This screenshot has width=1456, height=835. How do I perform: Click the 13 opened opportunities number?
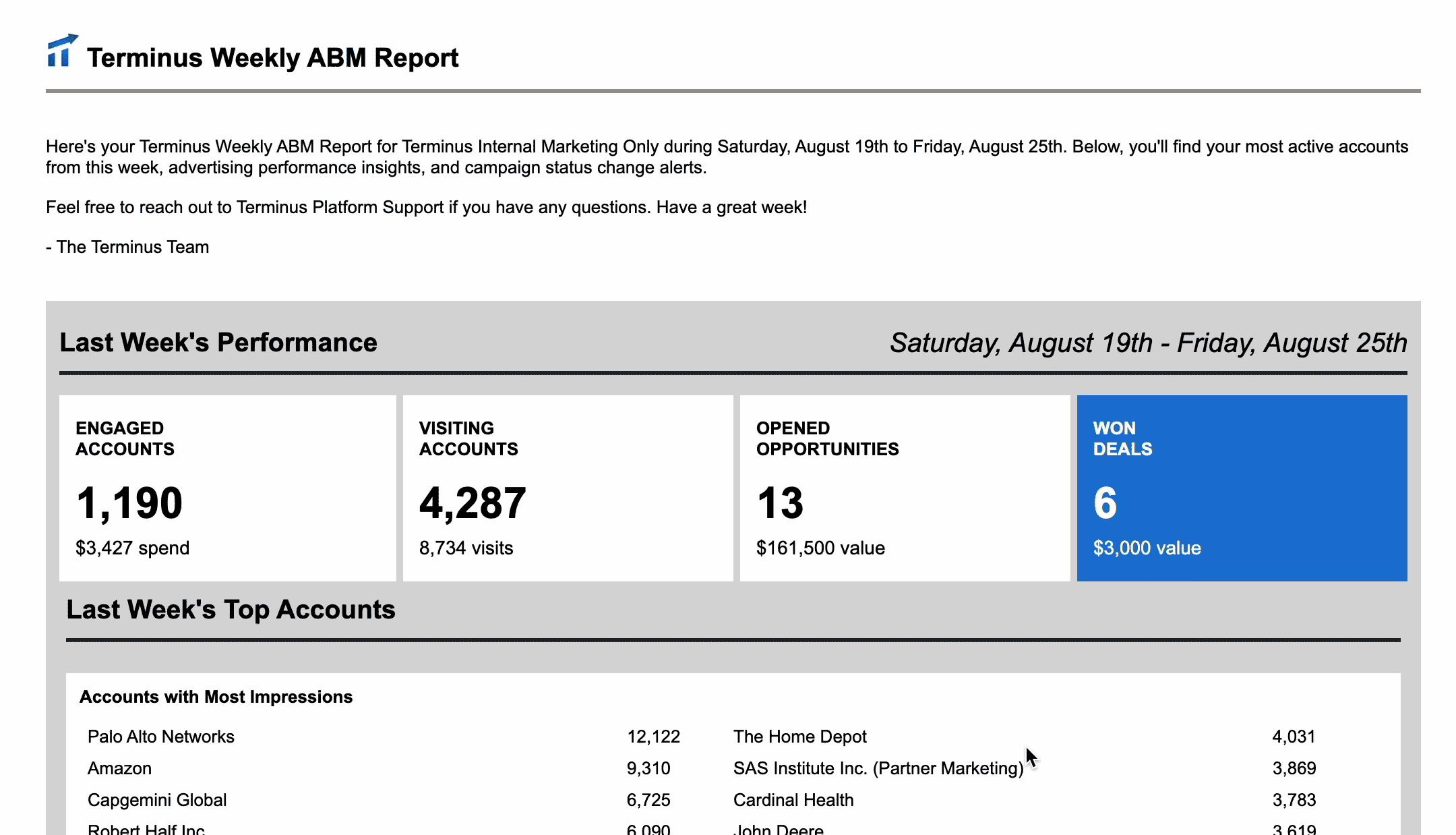click(x=780, y=503)
